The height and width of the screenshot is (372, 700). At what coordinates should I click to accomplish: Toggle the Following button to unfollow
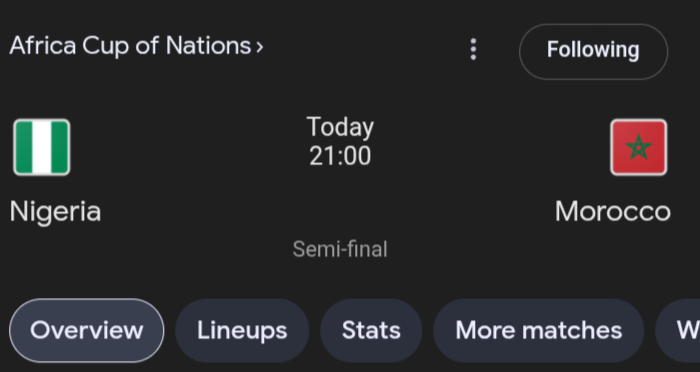point(593,51)
